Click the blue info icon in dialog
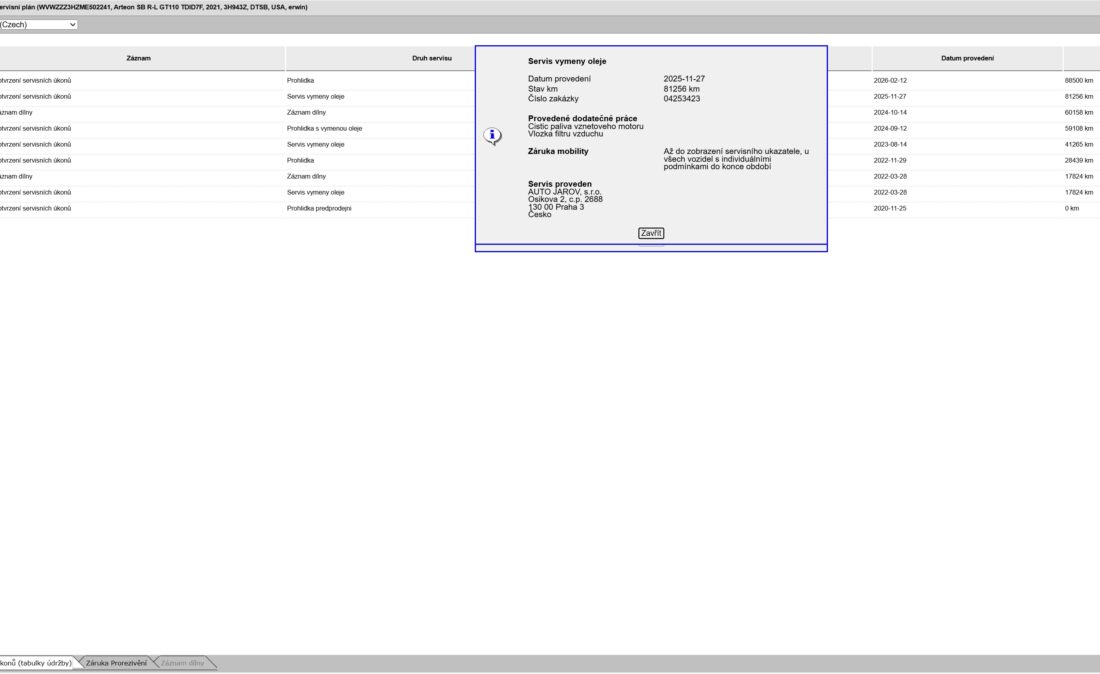The image size is (1100, 674). 492,136
